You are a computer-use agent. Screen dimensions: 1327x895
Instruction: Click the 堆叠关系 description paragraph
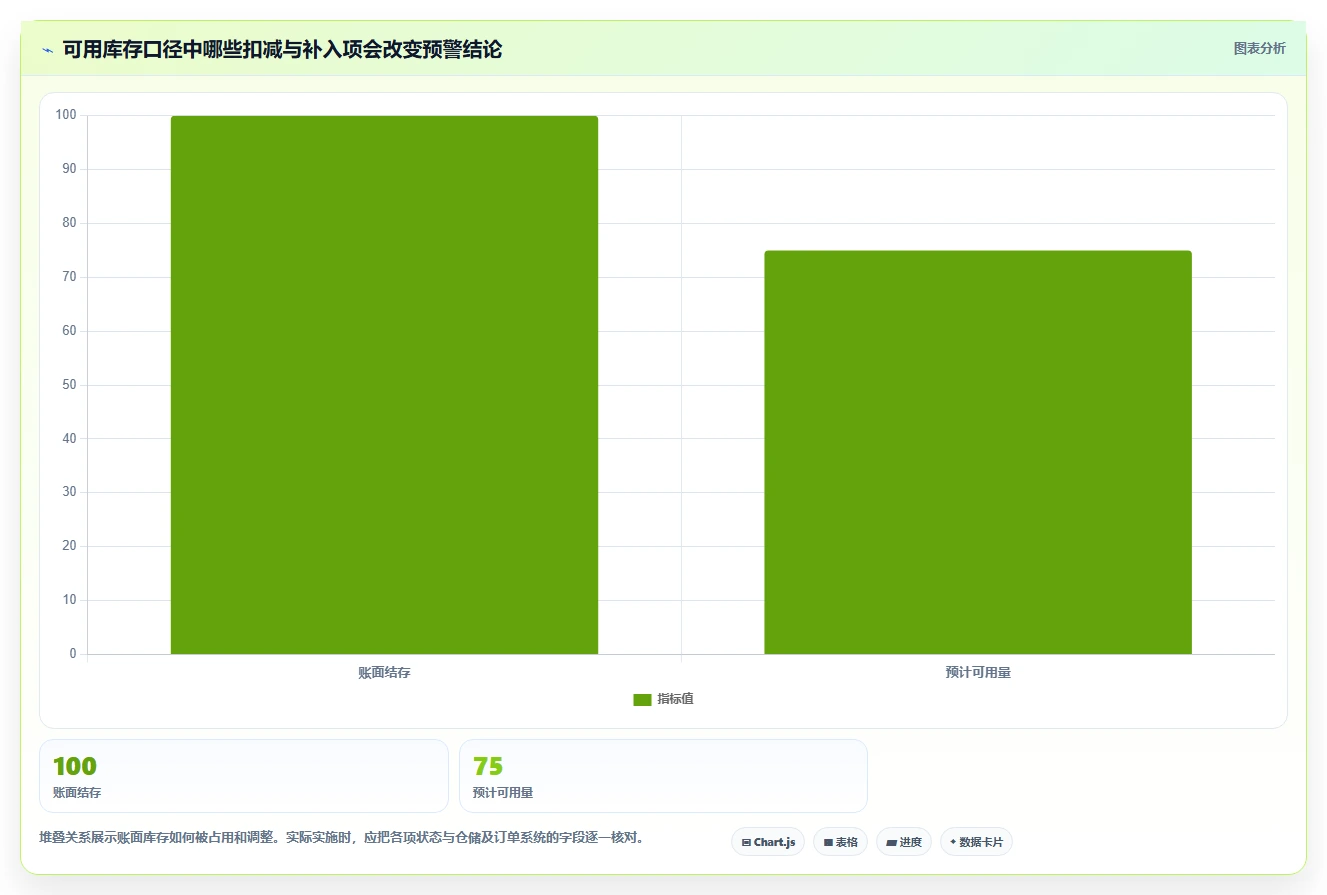tap(341, 837)
